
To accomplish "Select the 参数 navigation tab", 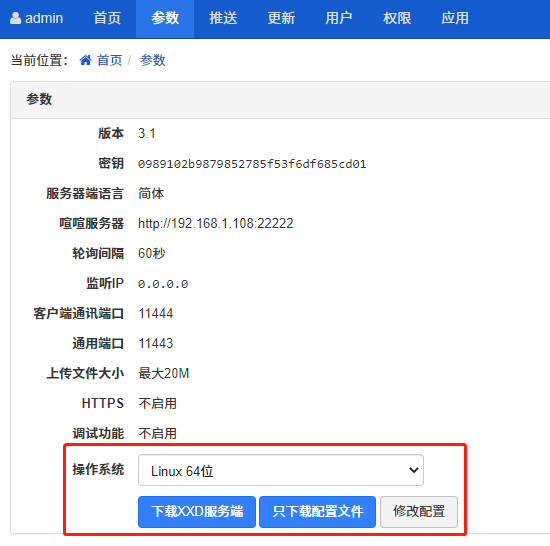I will tap(165, 18).
